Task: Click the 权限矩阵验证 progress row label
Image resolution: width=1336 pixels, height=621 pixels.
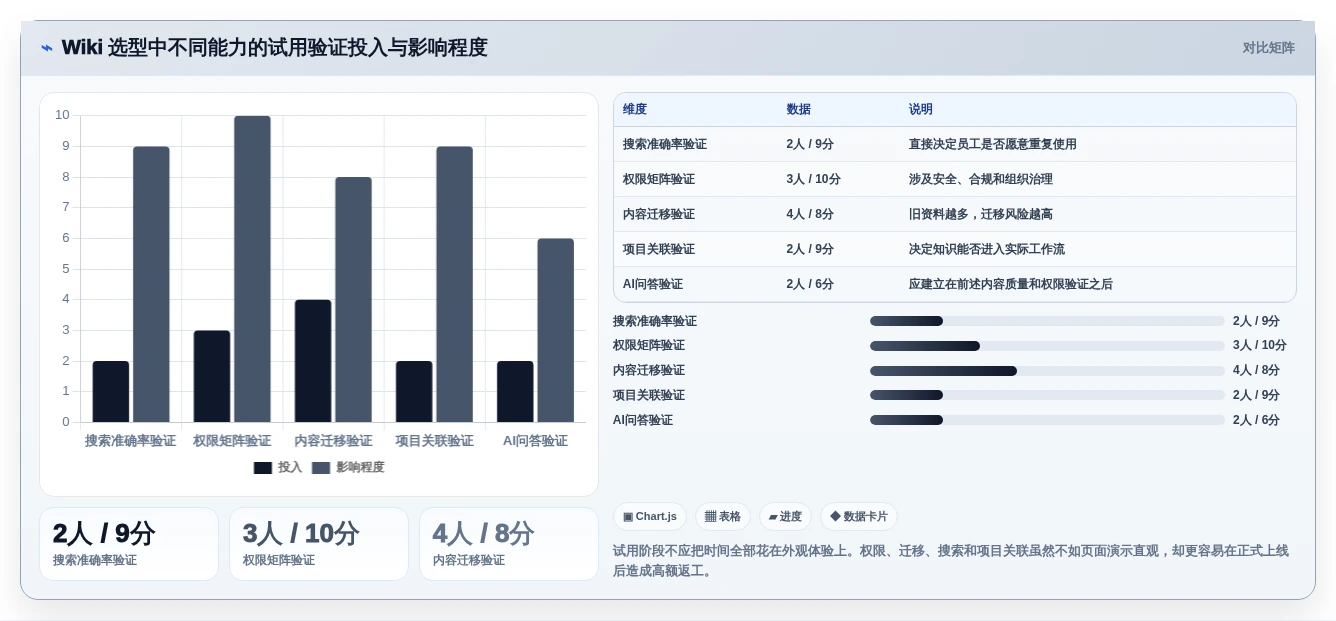Action: tap(649, 346)
